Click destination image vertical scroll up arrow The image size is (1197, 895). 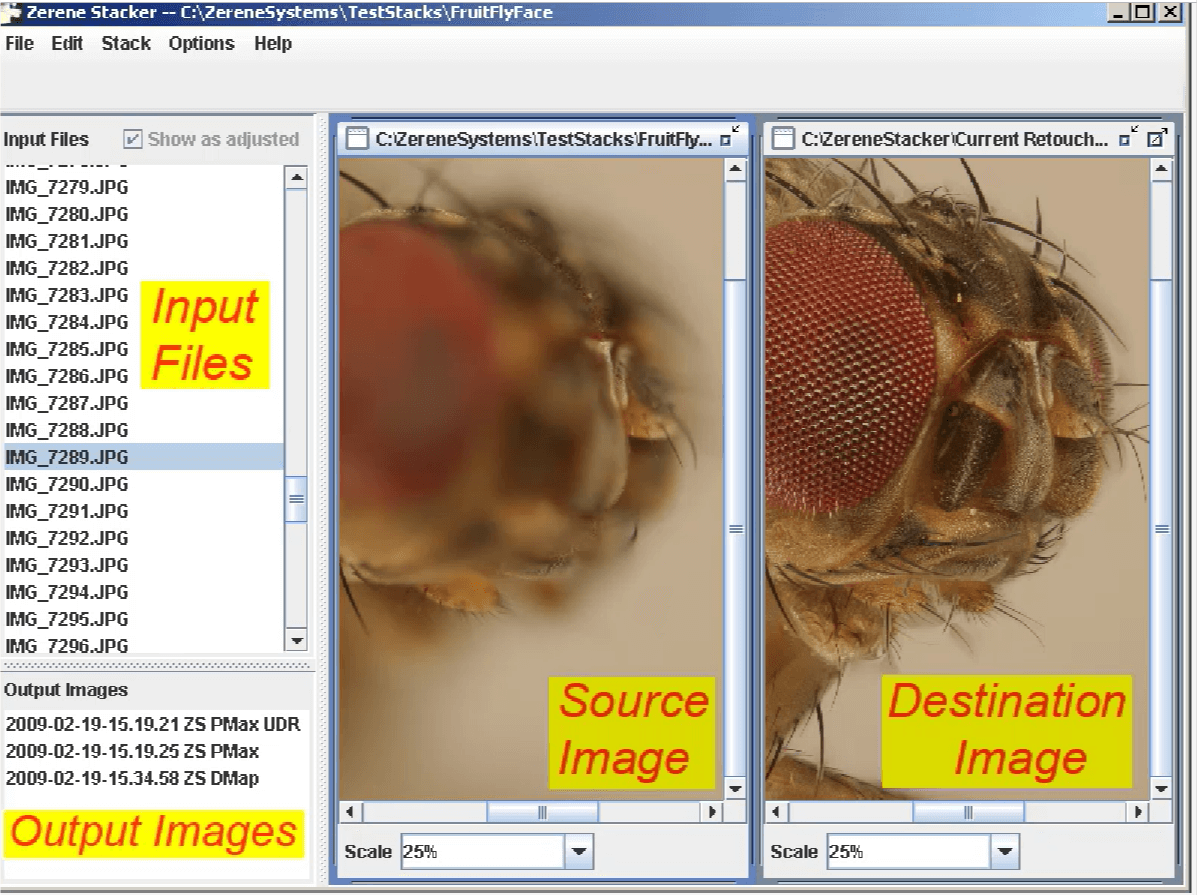tap(1161, 169)
